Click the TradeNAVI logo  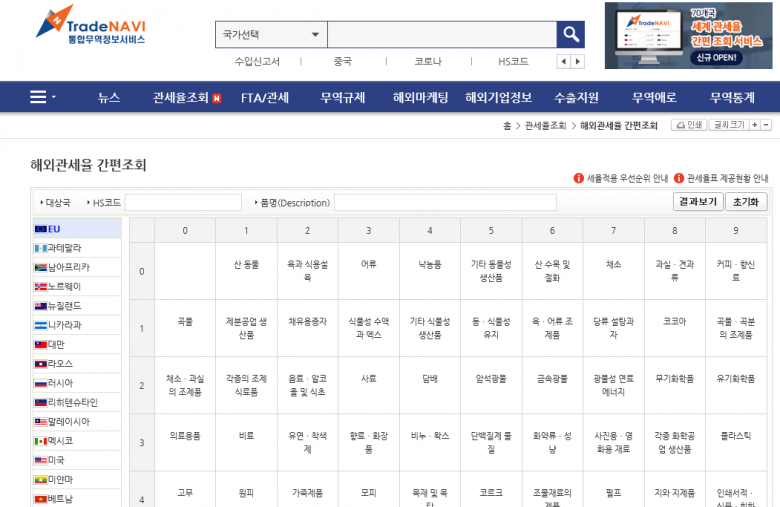(x=91, y=25)
